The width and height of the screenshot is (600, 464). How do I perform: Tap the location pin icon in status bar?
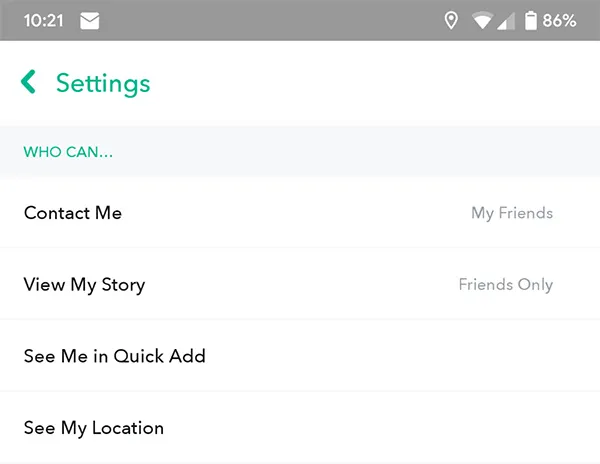tap(451, 21)
